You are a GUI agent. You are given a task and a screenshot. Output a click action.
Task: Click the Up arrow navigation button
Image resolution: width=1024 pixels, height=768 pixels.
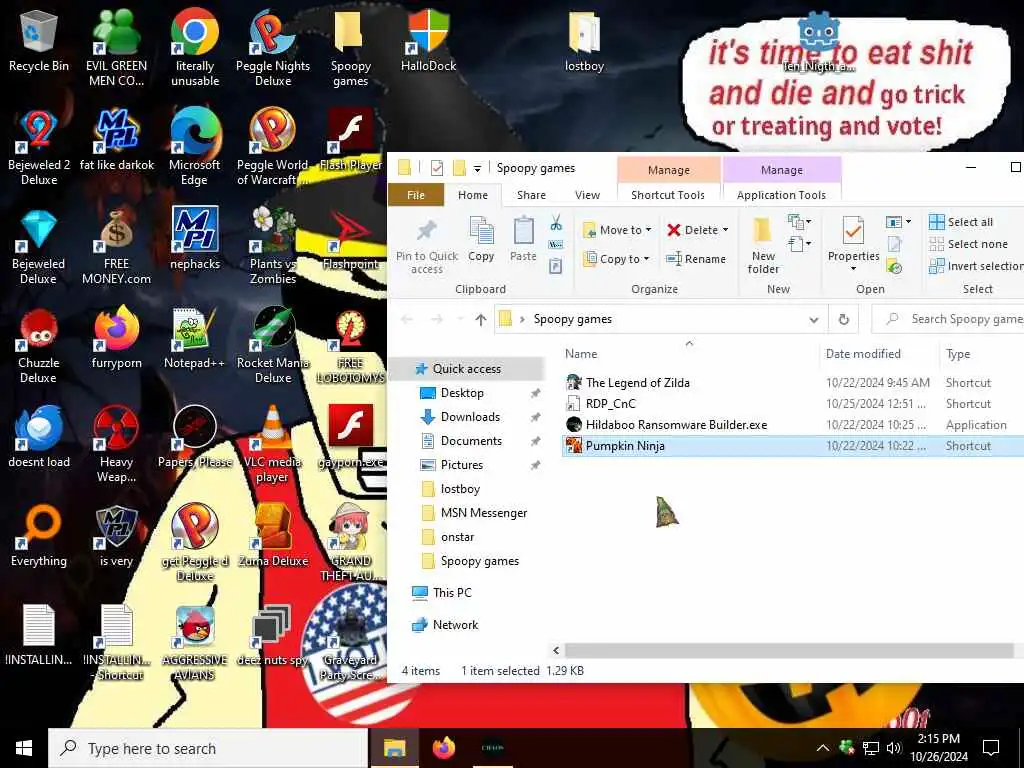(x=481, y=319)
